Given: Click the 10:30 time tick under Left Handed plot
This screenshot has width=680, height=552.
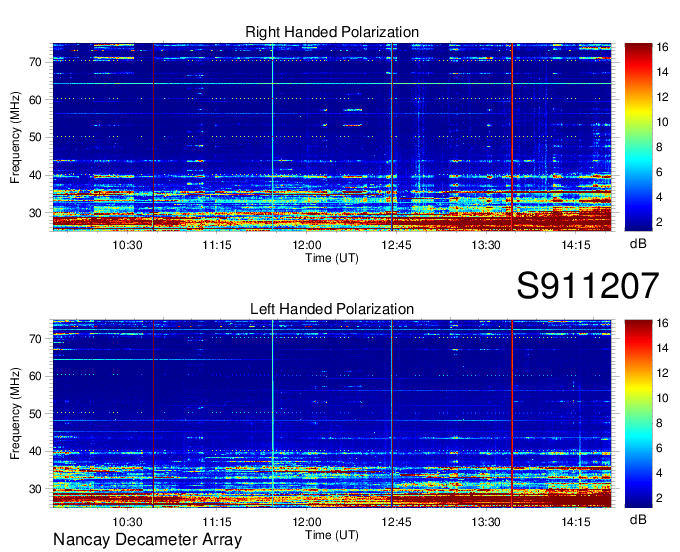Looking at the screenshot, I should click(127, 522).
